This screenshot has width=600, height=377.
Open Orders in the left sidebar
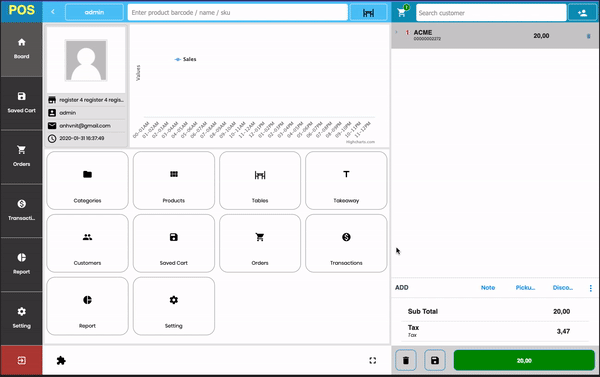tap(21, 156)
